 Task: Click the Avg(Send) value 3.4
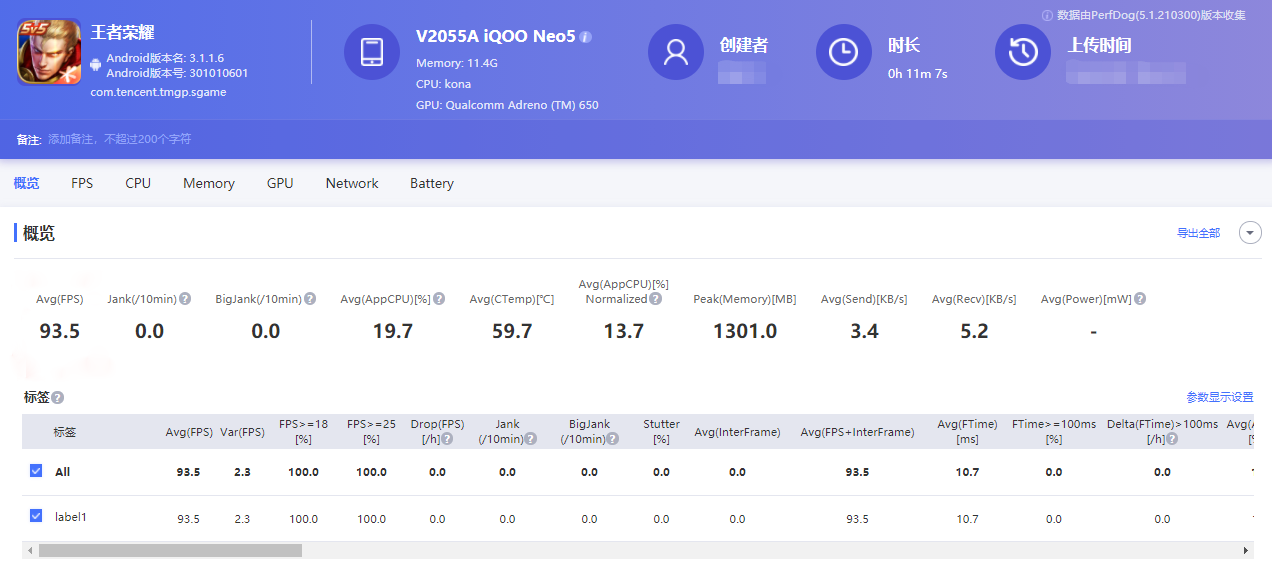864,331
